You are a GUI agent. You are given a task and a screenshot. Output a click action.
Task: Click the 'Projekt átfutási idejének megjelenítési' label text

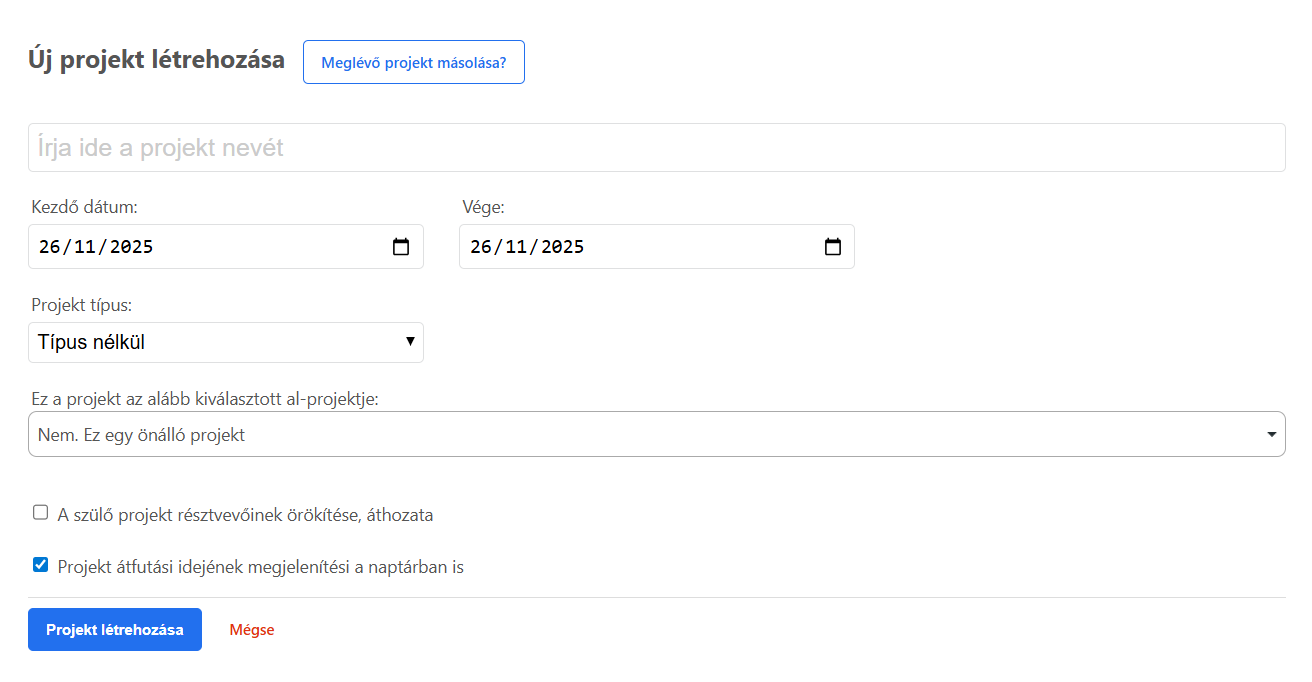coord(260,568)
